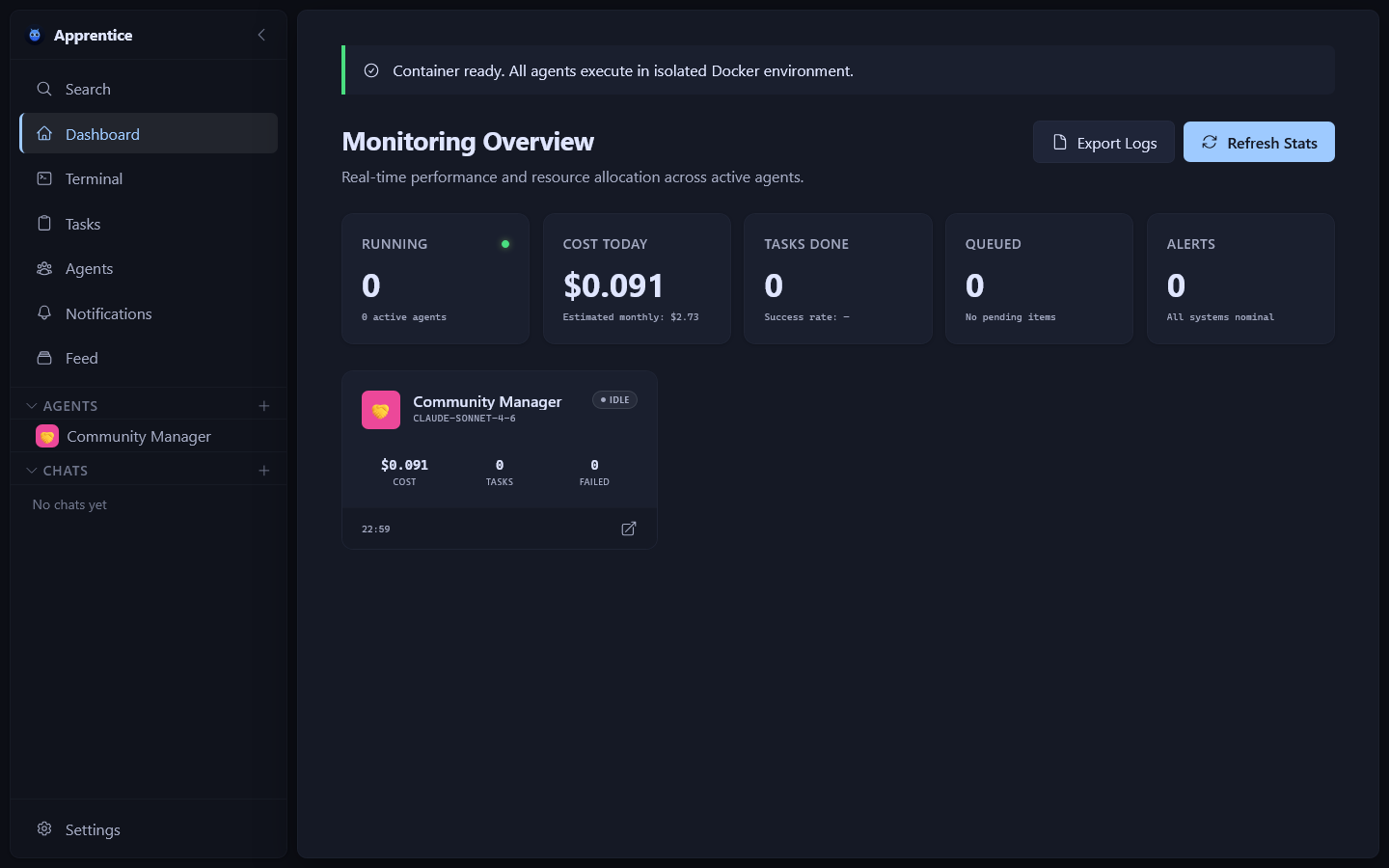The width and height of the screenshot is (1389, 868).
Task: Open the Notifications page
Action: (x=149, y=313)
